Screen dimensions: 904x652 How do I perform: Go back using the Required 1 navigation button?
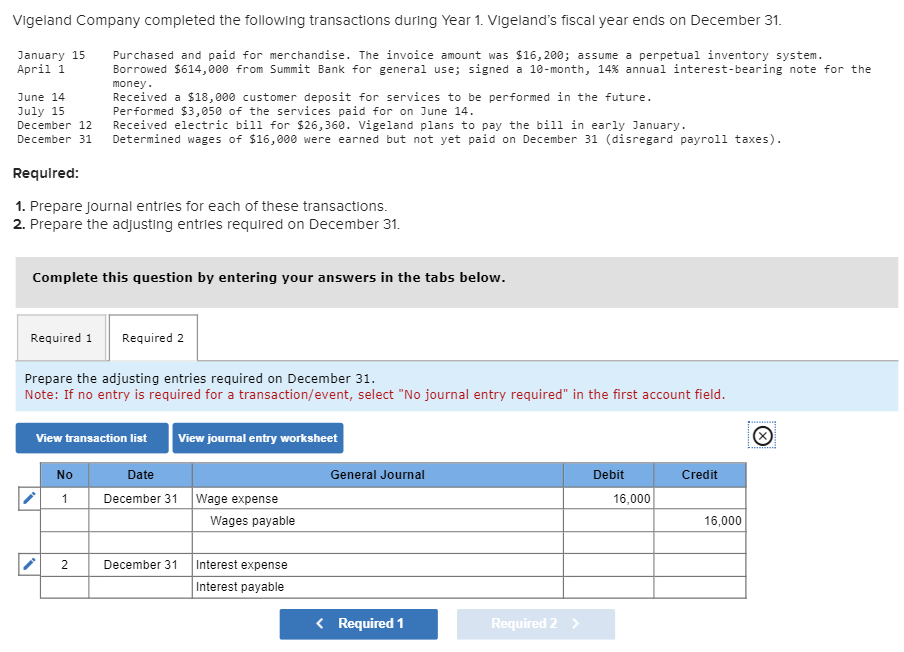pyautogui.click(x=359, y=624)
